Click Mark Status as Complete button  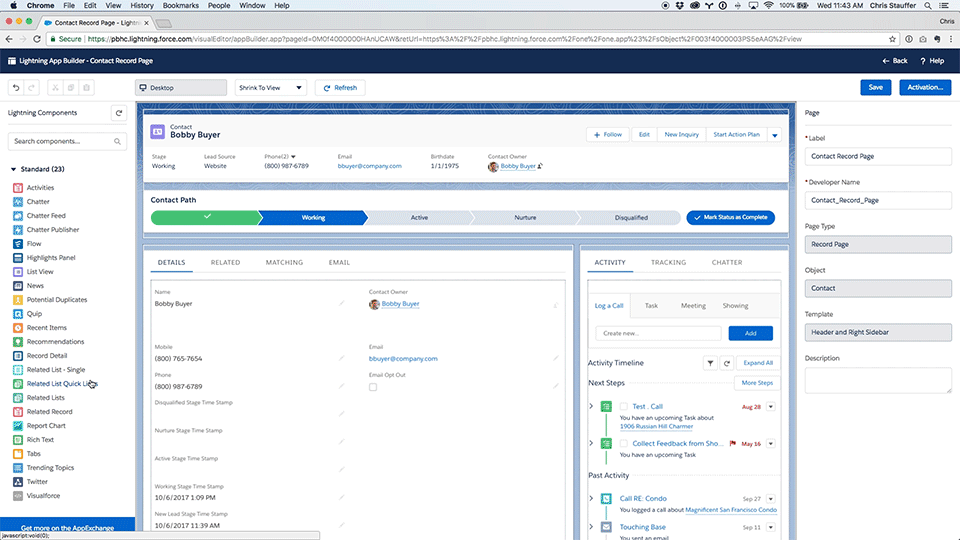coord(730,217)
